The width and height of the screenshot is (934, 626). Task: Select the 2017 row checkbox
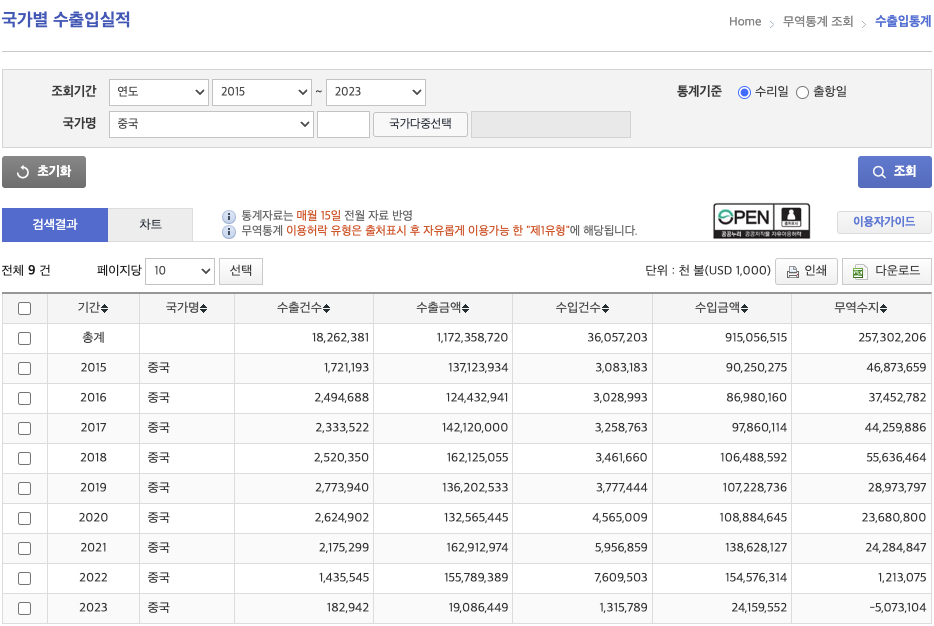click(24, 428)
